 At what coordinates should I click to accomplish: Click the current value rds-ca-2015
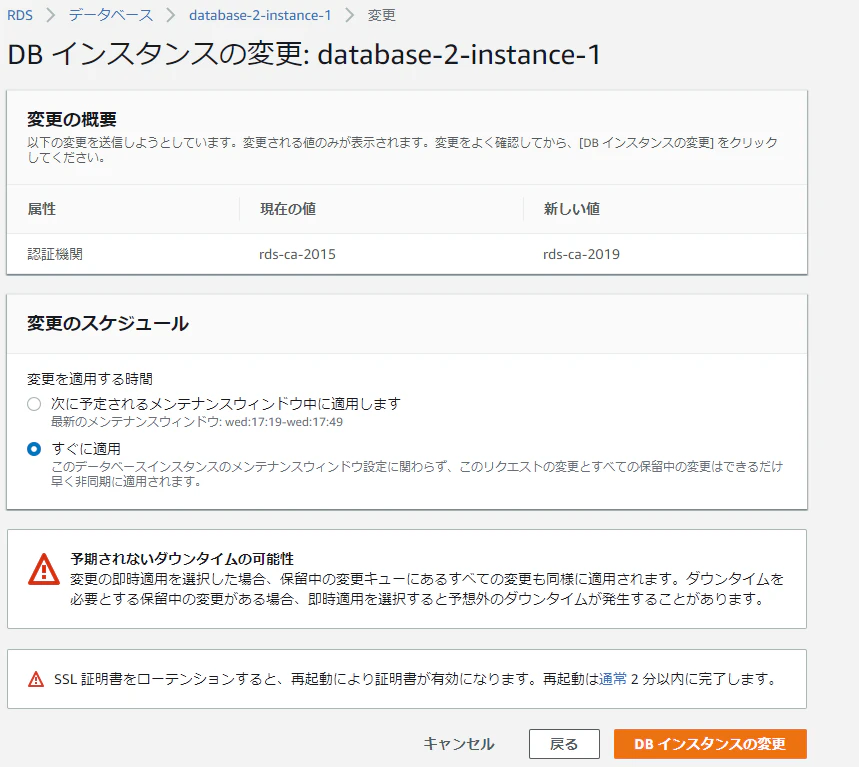(x=297, y=254)
